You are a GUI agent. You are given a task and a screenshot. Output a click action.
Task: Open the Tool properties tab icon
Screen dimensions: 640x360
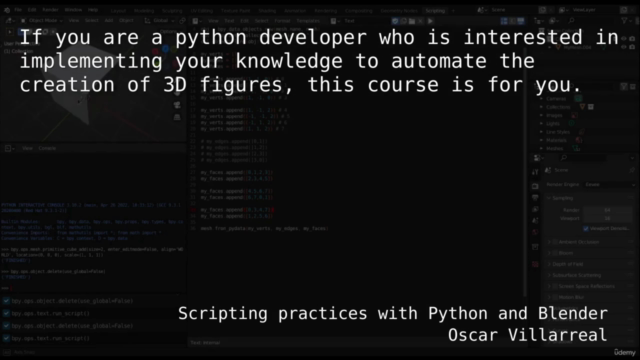pos(535,172)
